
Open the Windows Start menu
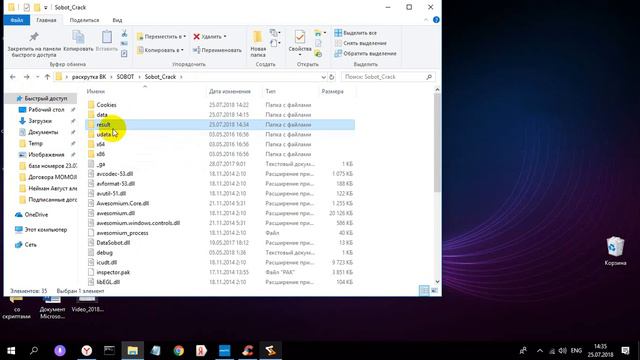pos(11,351)
